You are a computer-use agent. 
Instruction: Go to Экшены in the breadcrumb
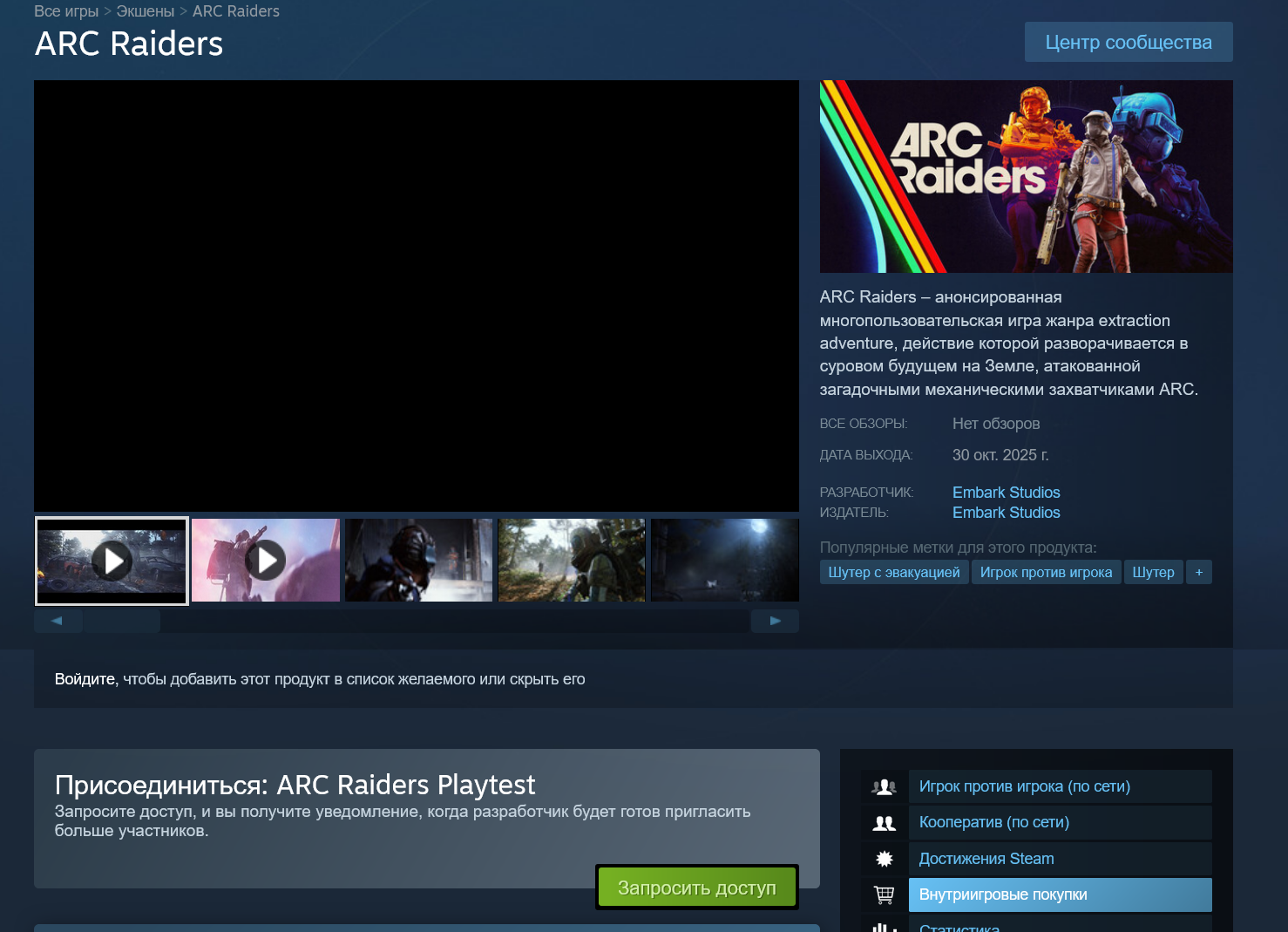(146, 11)
